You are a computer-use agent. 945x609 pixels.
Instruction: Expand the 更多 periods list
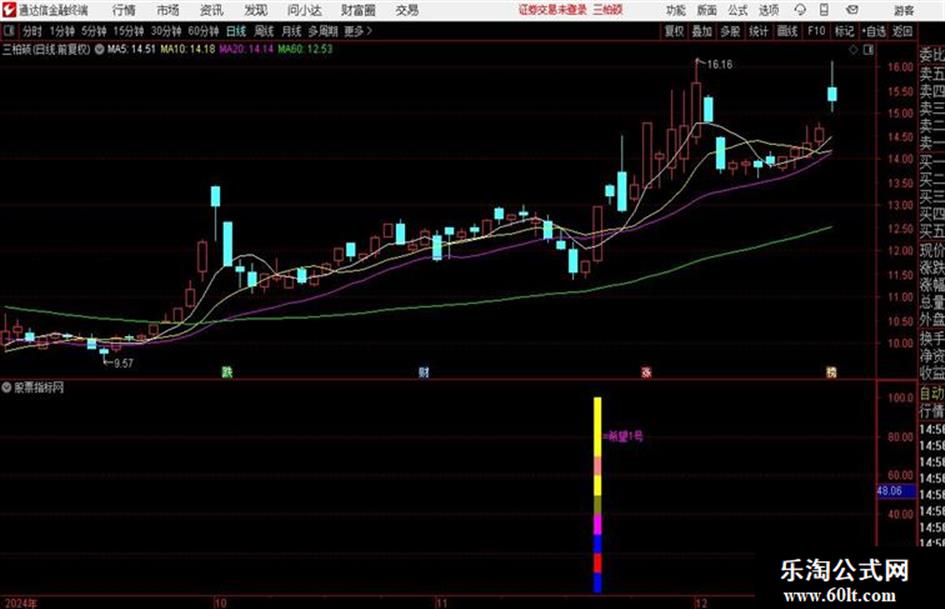(x=358, y=31)
